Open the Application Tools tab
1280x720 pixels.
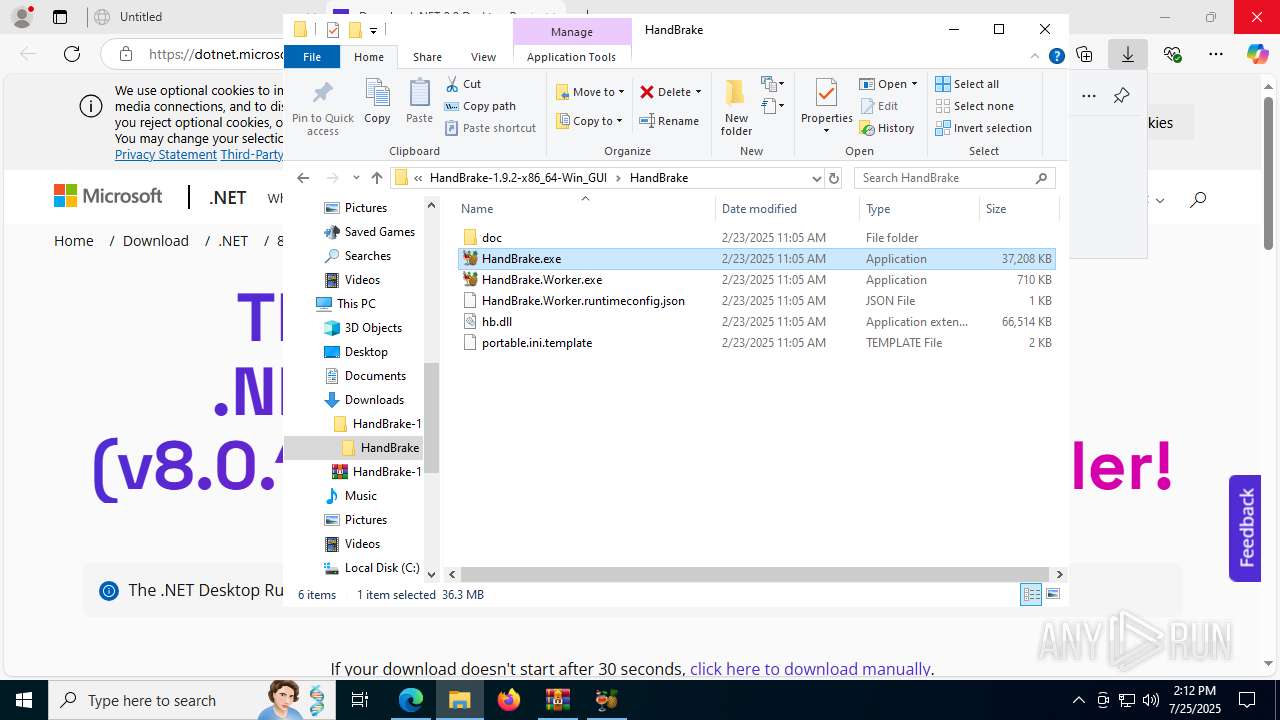[x=571, y=57]
